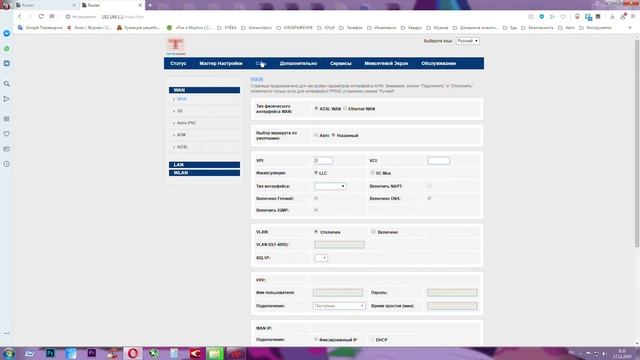The width and height of the screenshot is (640, 360).
Task: Open sidebar three-dots settings
Action: tap(7, 333)
